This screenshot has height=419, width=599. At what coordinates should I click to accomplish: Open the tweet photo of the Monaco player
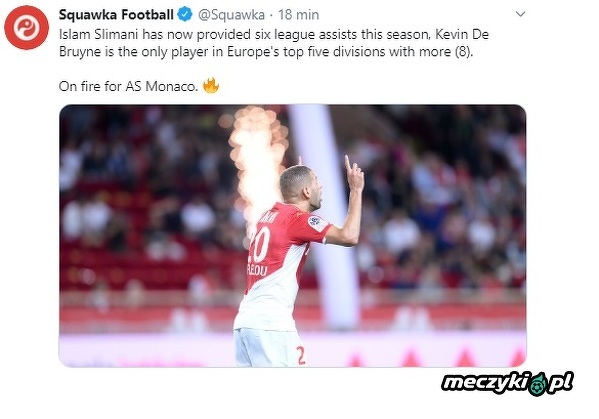[x=293, y=236]
